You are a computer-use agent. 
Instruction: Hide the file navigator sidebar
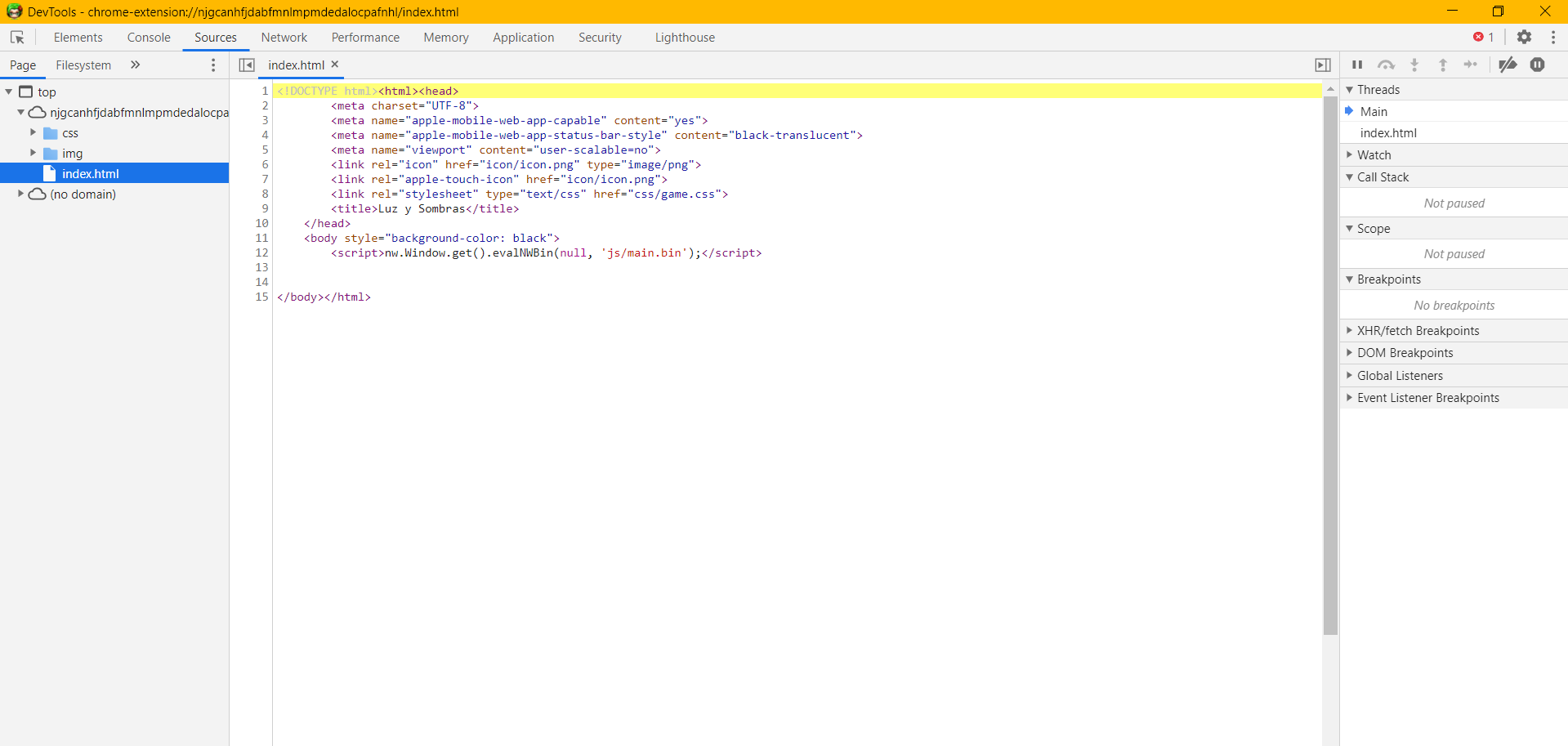tap(247, 65)
